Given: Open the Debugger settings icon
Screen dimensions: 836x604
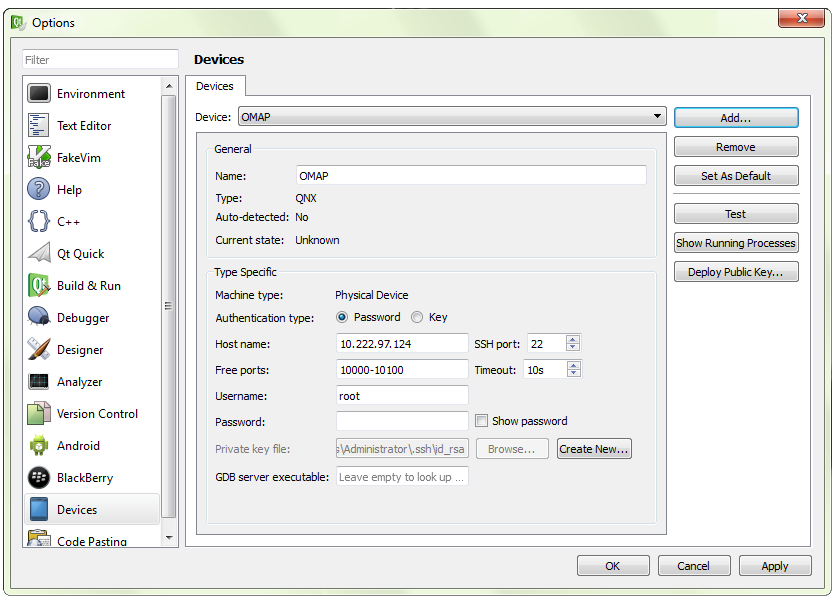Looking at the screenshot, I should [x=39, y=318].
